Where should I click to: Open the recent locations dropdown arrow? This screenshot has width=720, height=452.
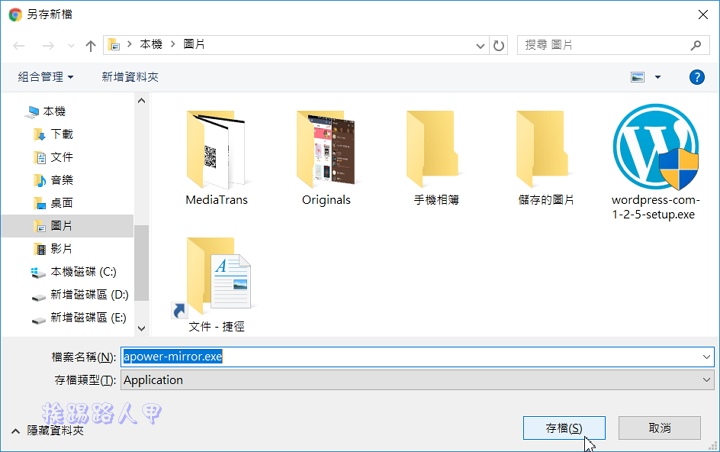tap(71, 45)
